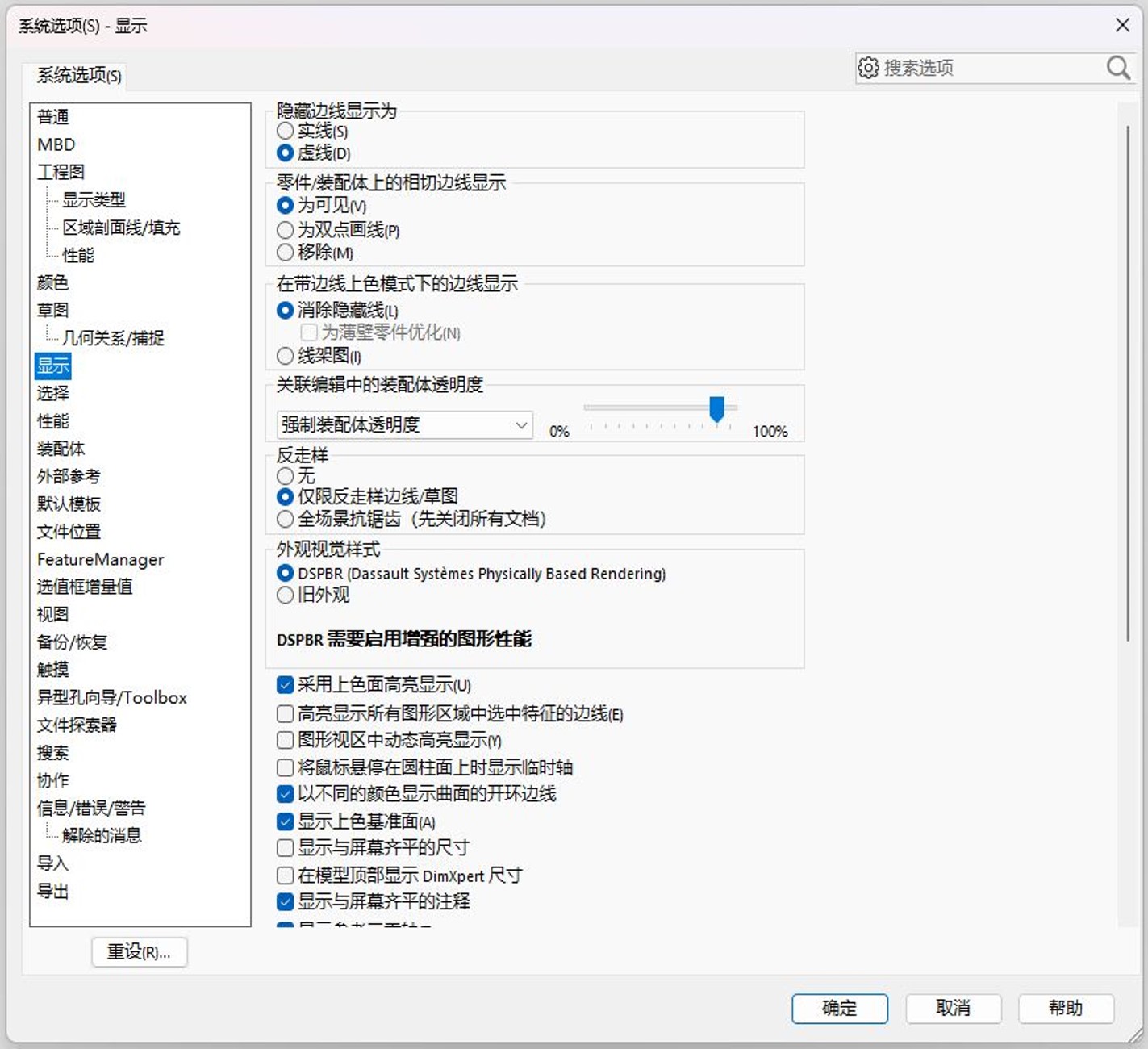The height and width of the screenshot is (1049, 1148).
Task: Select 为双点画线 tangent edge option
Action: click(285, 230)
